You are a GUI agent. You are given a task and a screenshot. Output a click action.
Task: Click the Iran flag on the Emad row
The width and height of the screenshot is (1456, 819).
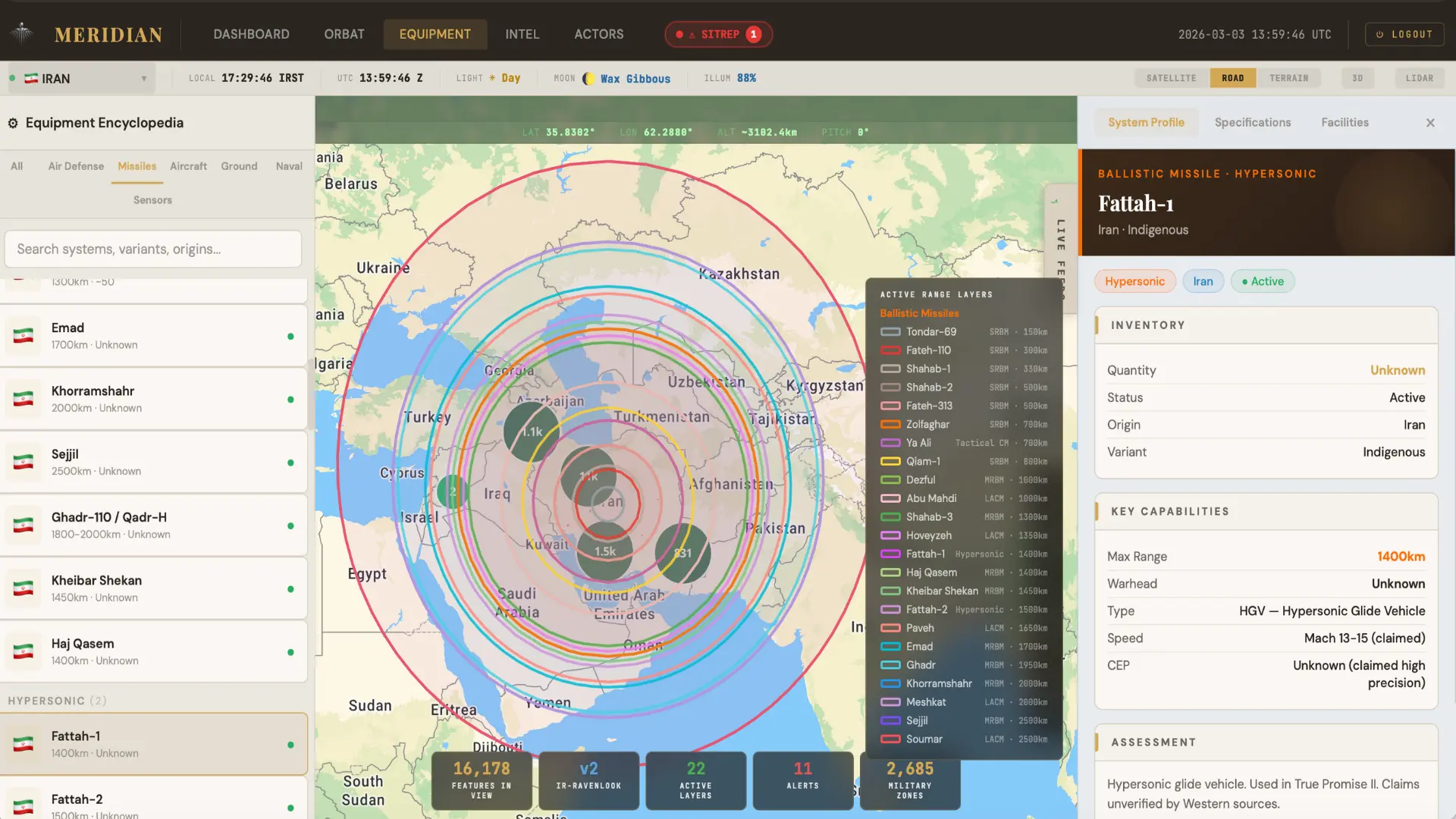[24, 336]
